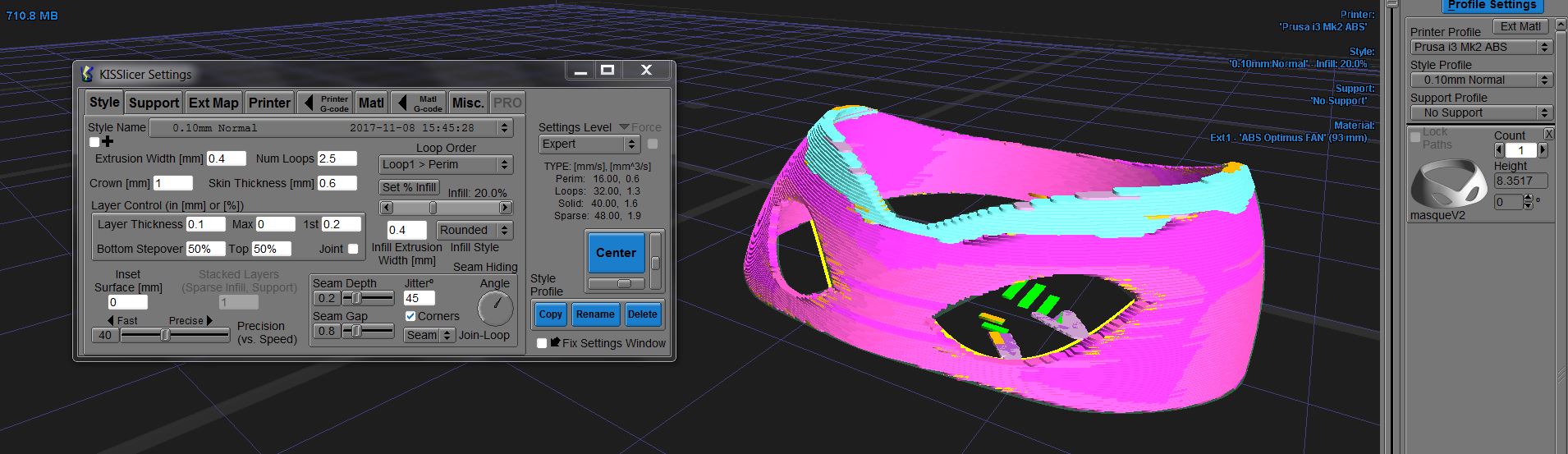Tick the checkbox under Style Name
This screenshot has height=454, width=1568.
[94, 142]
